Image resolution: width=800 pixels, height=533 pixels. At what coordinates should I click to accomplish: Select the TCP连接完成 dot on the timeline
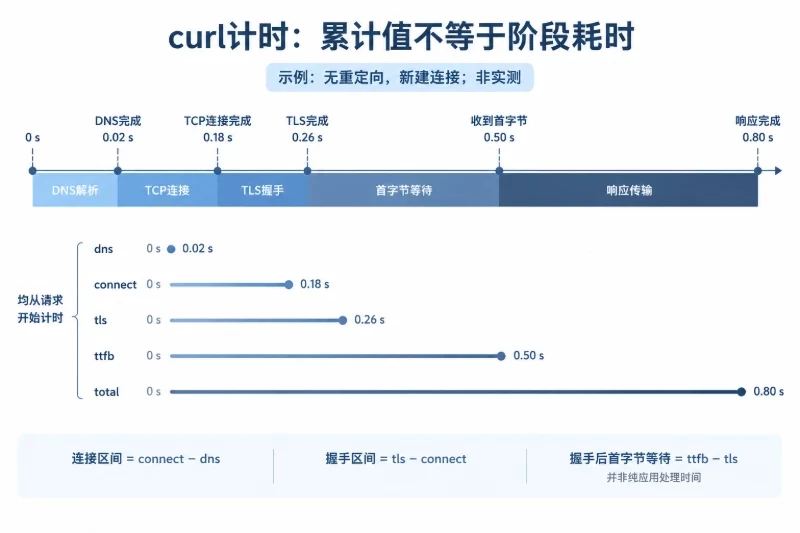pyautogui.click(x=217, y=171)
